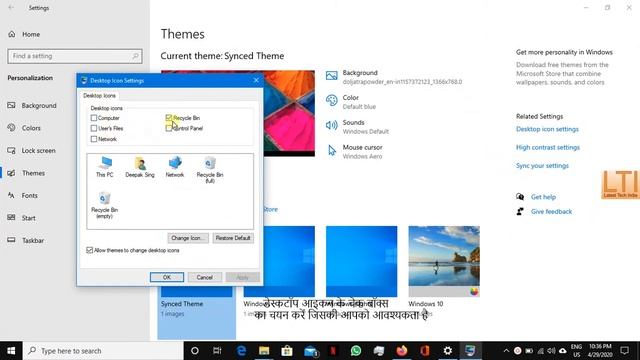The width and height of the screenshot is (640, 360).
Task: Enable Control Panel checkbox
Action: tap(169, 128)
